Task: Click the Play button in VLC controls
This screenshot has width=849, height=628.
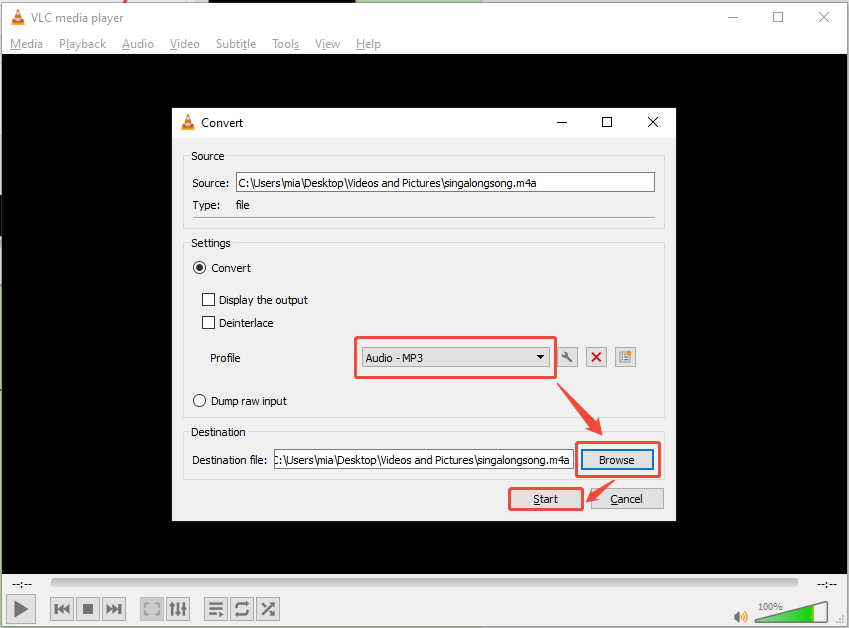Action: (21, 609)
